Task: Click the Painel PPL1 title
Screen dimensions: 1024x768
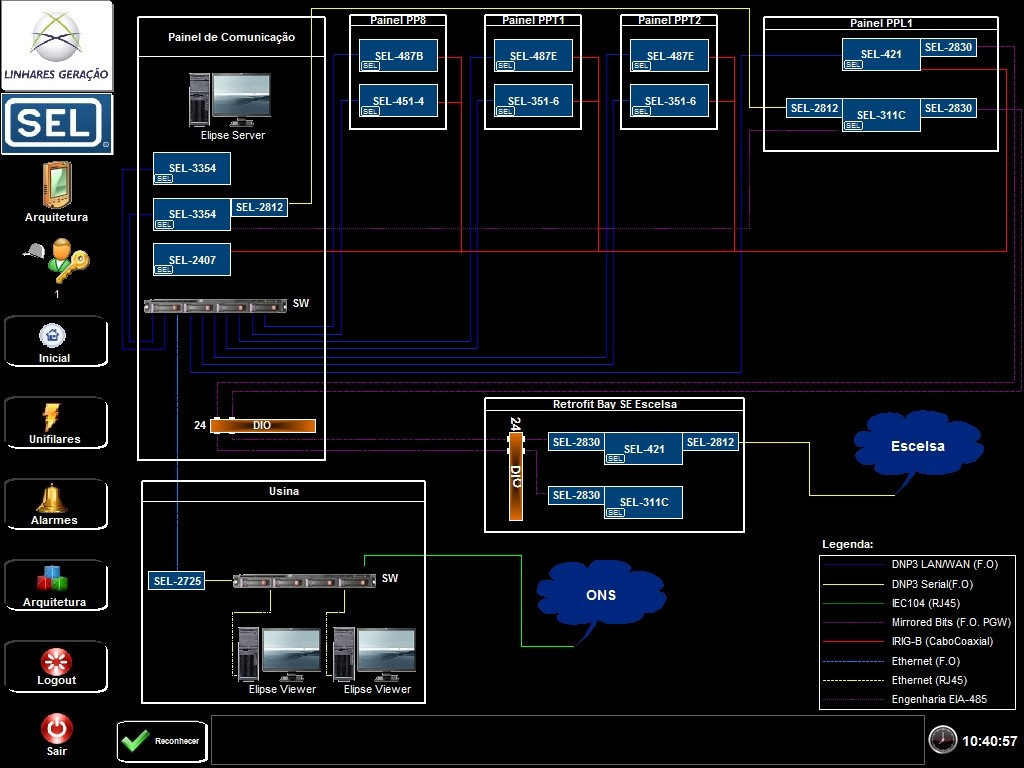Action: [x=881, y=23]
